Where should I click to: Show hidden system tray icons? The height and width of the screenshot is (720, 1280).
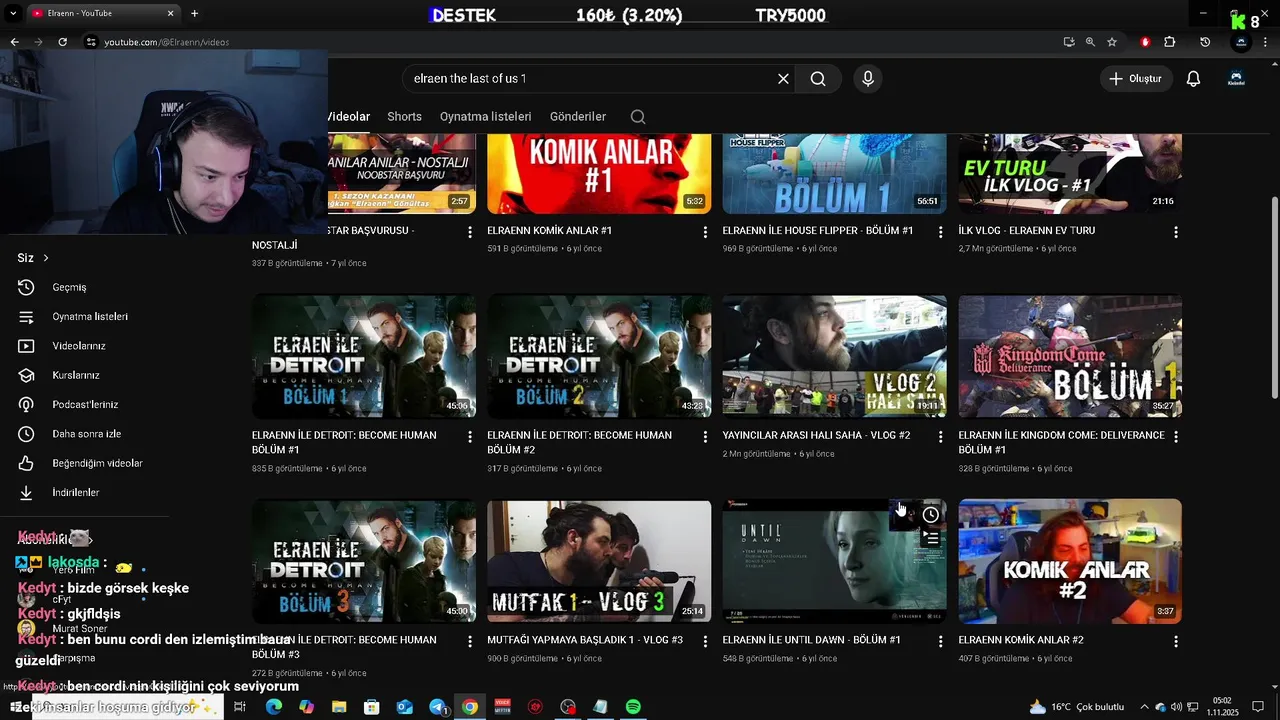(1144, 707)
